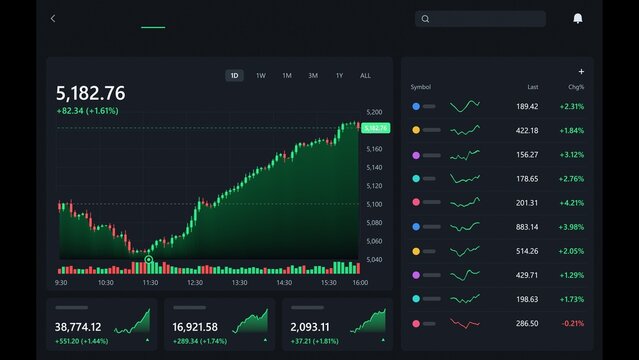Click the teal dot in the 198.63 row
639x360 pixels.
(416, 299)
